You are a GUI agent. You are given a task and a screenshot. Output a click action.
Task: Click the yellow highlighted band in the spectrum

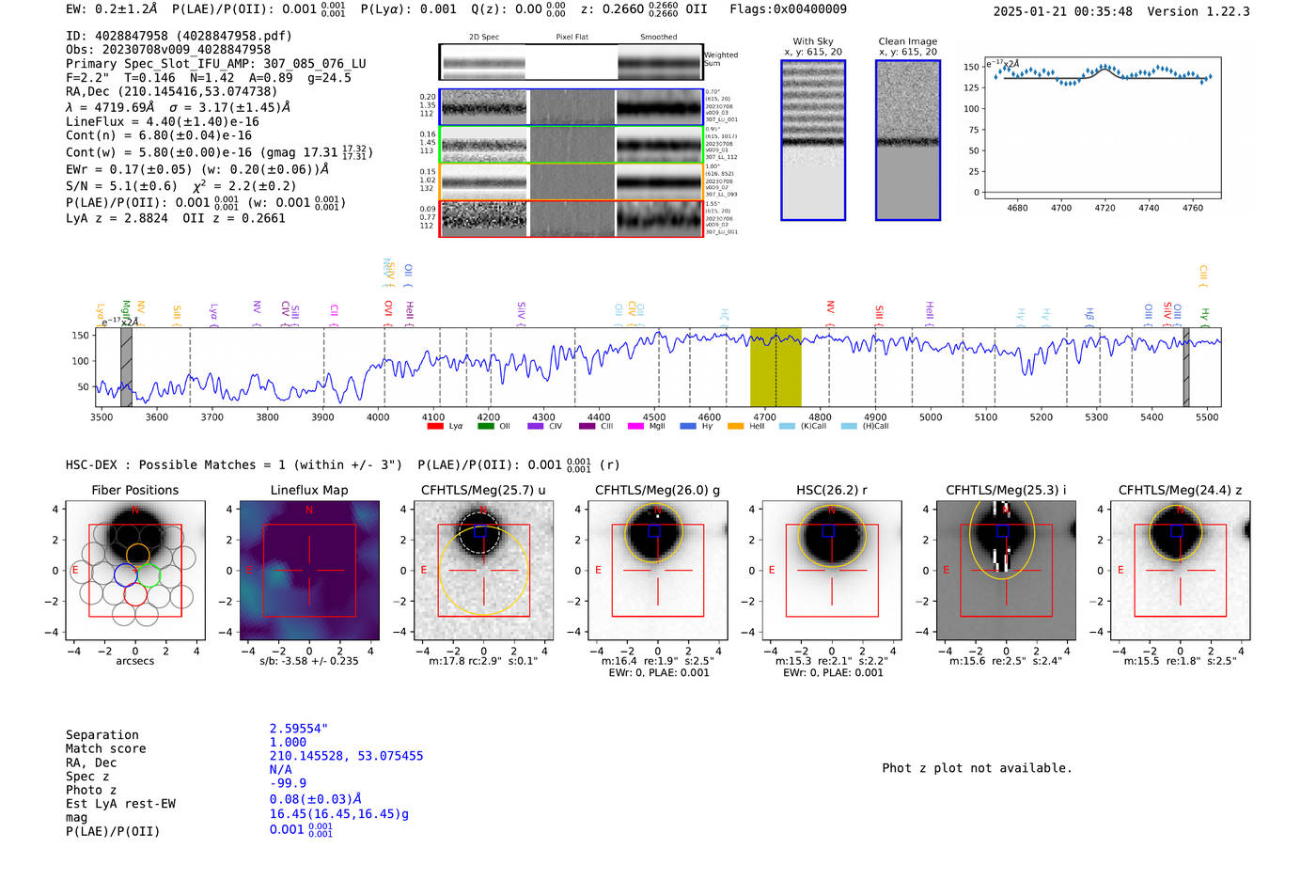775,367
